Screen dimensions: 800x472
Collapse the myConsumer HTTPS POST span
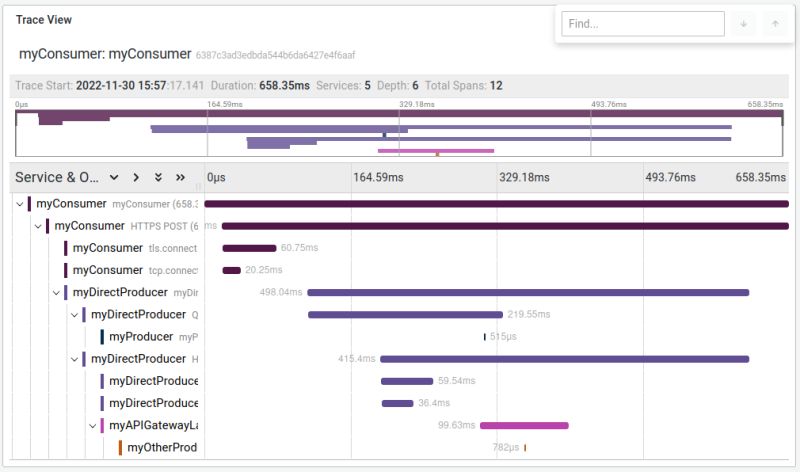[x=38, y=226]
